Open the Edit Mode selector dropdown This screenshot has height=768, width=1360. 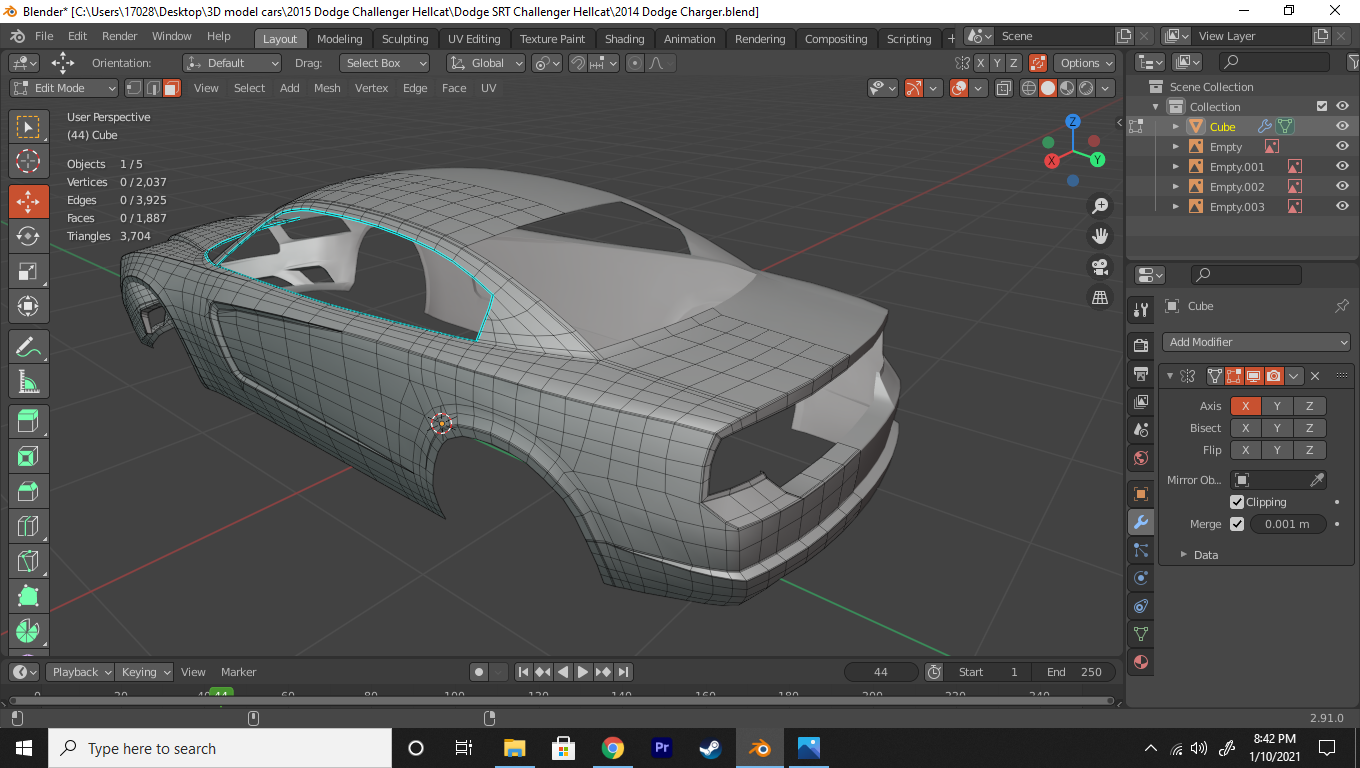[x=64, y=88]
